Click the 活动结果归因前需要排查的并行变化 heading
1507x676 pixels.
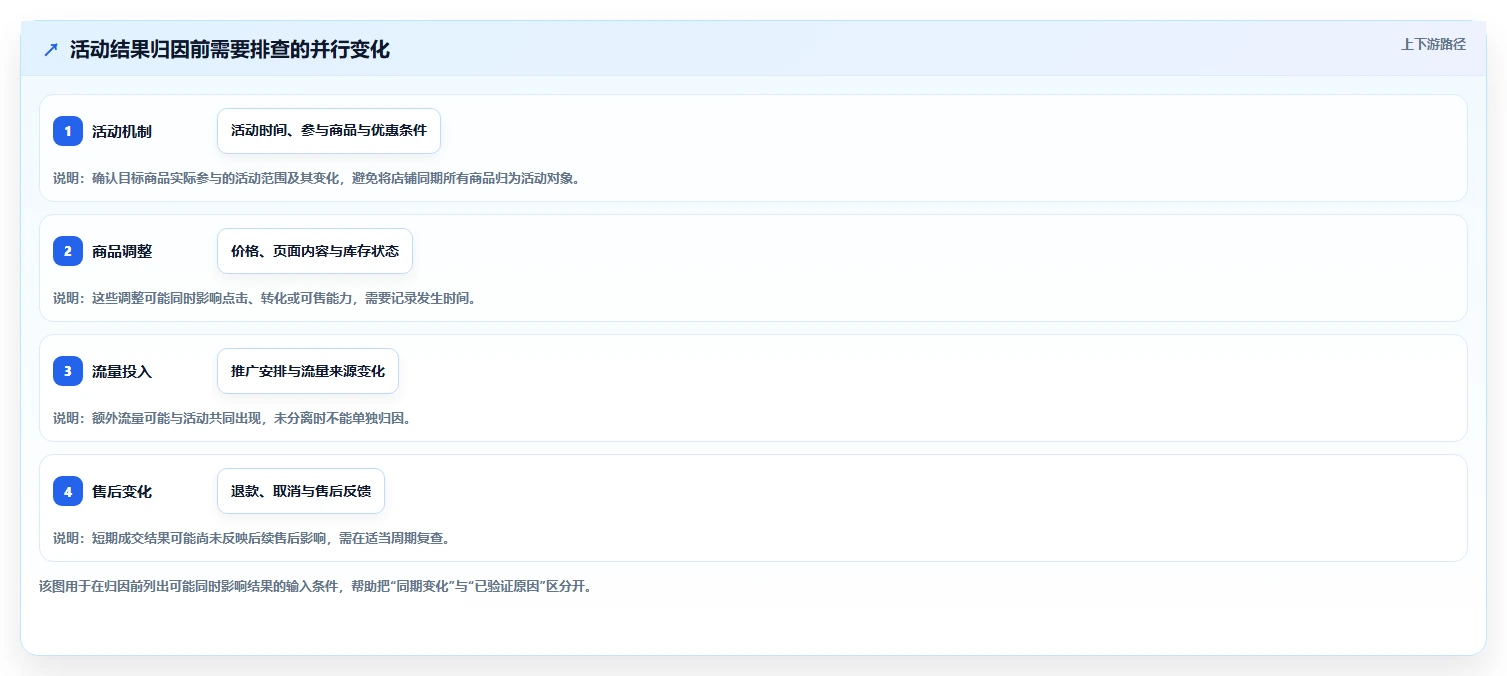pyautogui.click(x=230, y=49)
